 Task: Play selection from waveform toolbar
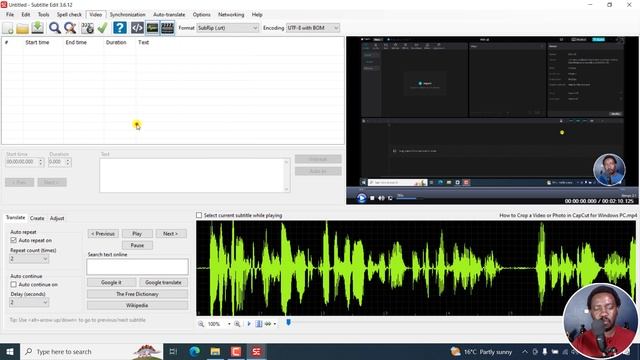pyautogui.click(x=249, y=324)
